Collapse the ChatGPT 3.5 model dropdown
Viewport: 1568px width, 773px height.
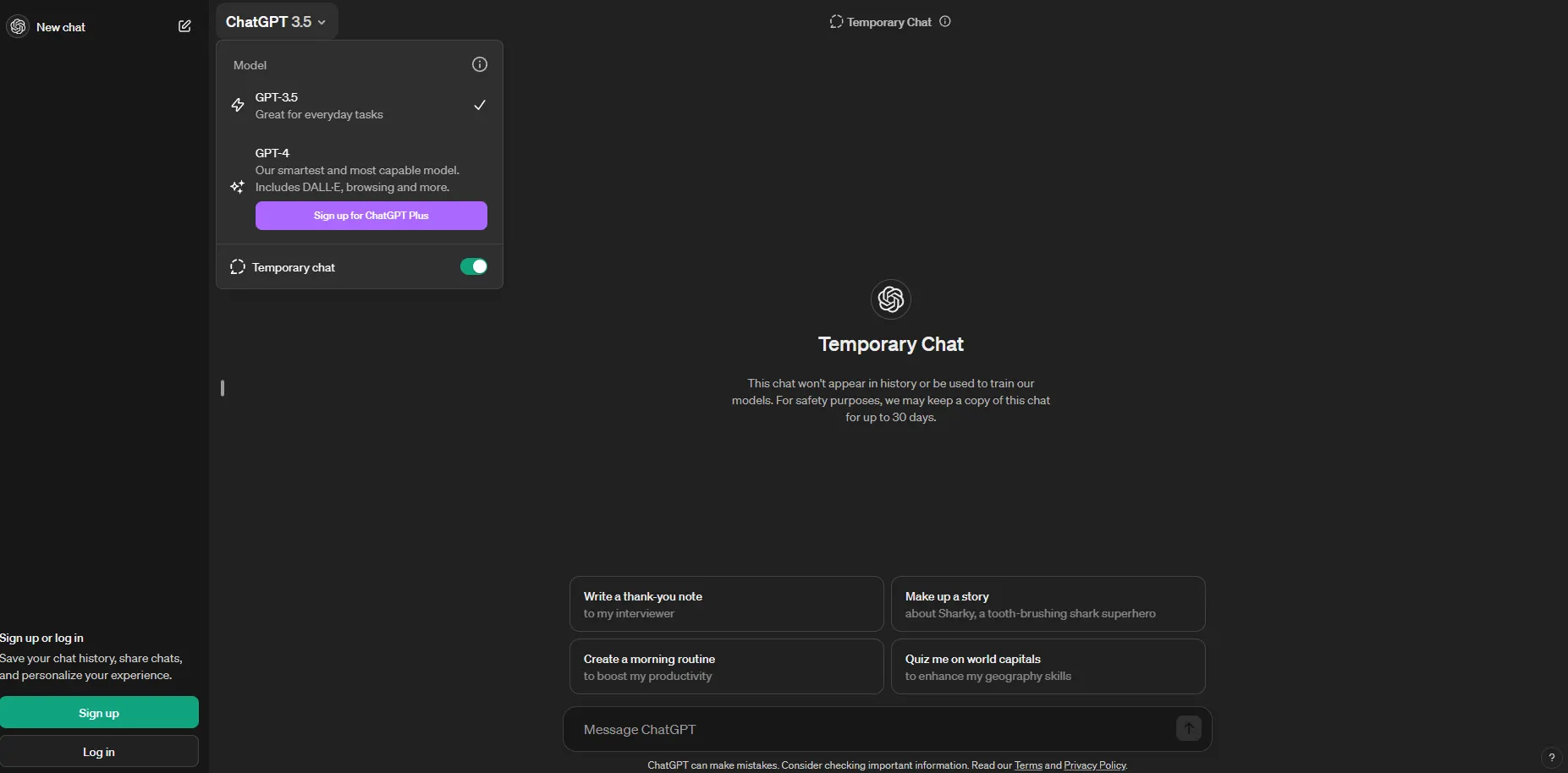pos(276,22)
